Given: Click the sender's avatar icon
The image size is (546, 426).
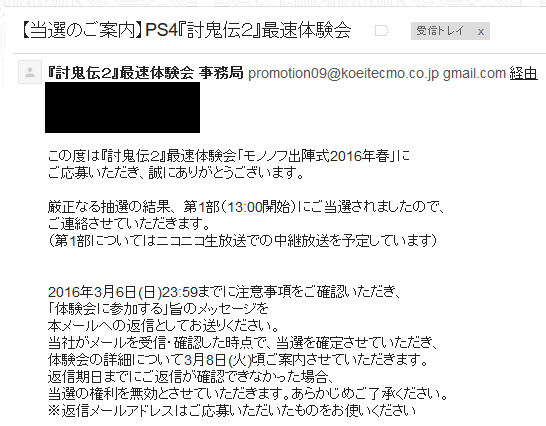Looking at the screenshot, I should [x=30, y=72].
